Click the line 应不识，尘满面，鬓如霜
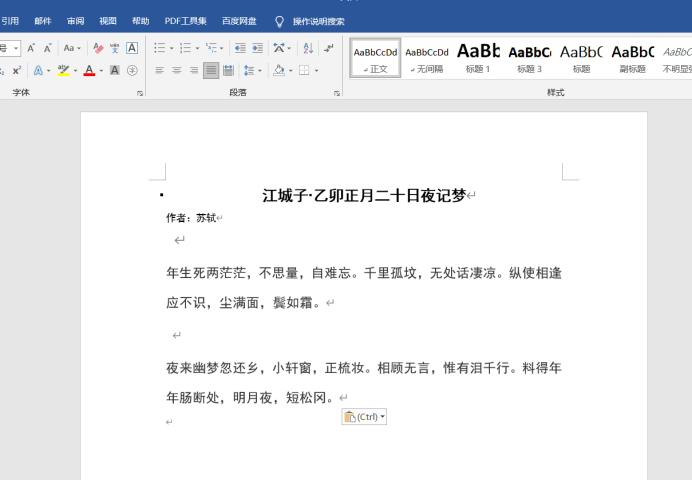The height and width of the screenshot is (480, 692). pos(243,303)
